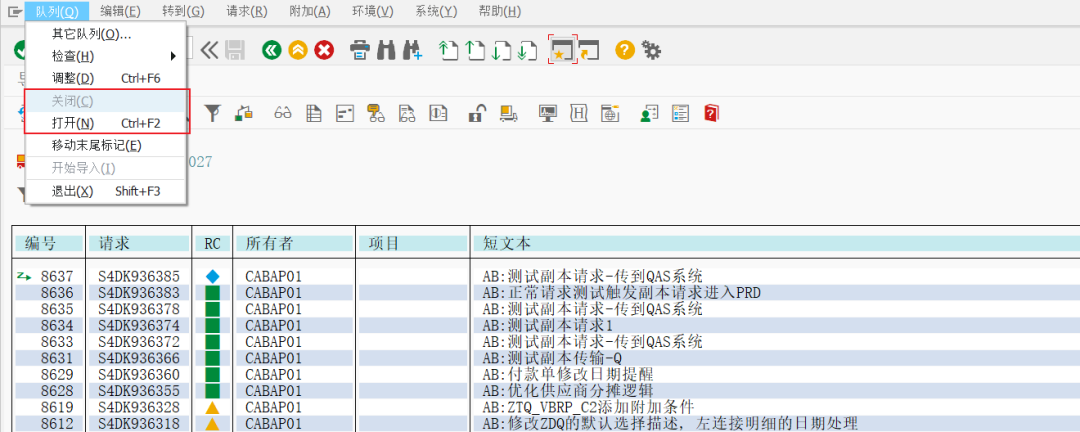Select 其它队列(O)... from the dropdown menu
This screenshot has width=1080, height=432.
105,34
